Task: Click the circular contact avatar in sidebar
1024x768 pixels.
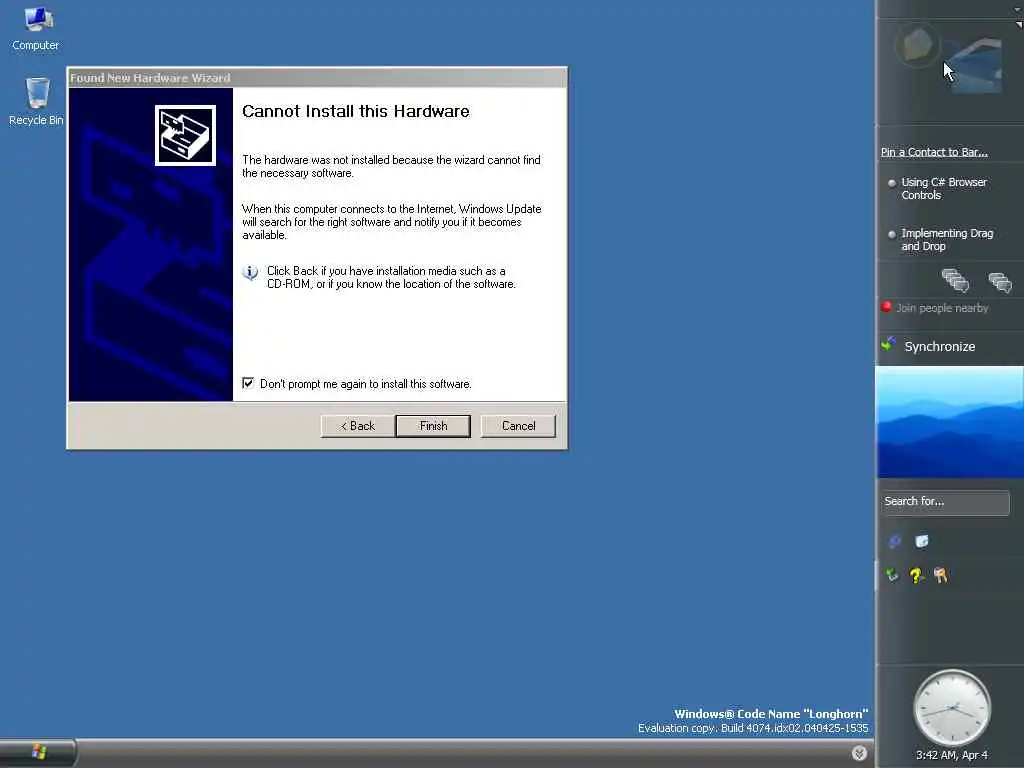Action: click(x=918, y=44)
